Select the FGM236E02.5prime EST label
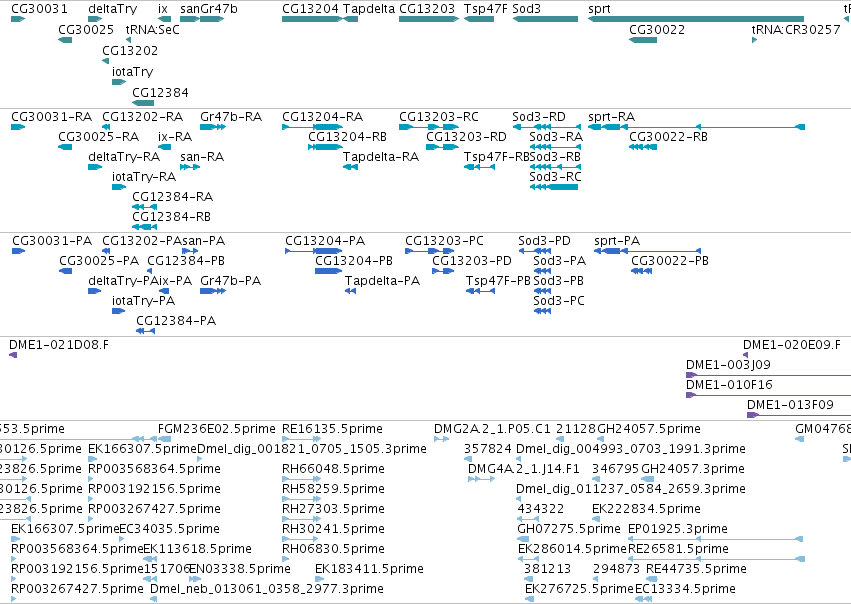Viewport: 851px width, 604px height. [217, 429]
